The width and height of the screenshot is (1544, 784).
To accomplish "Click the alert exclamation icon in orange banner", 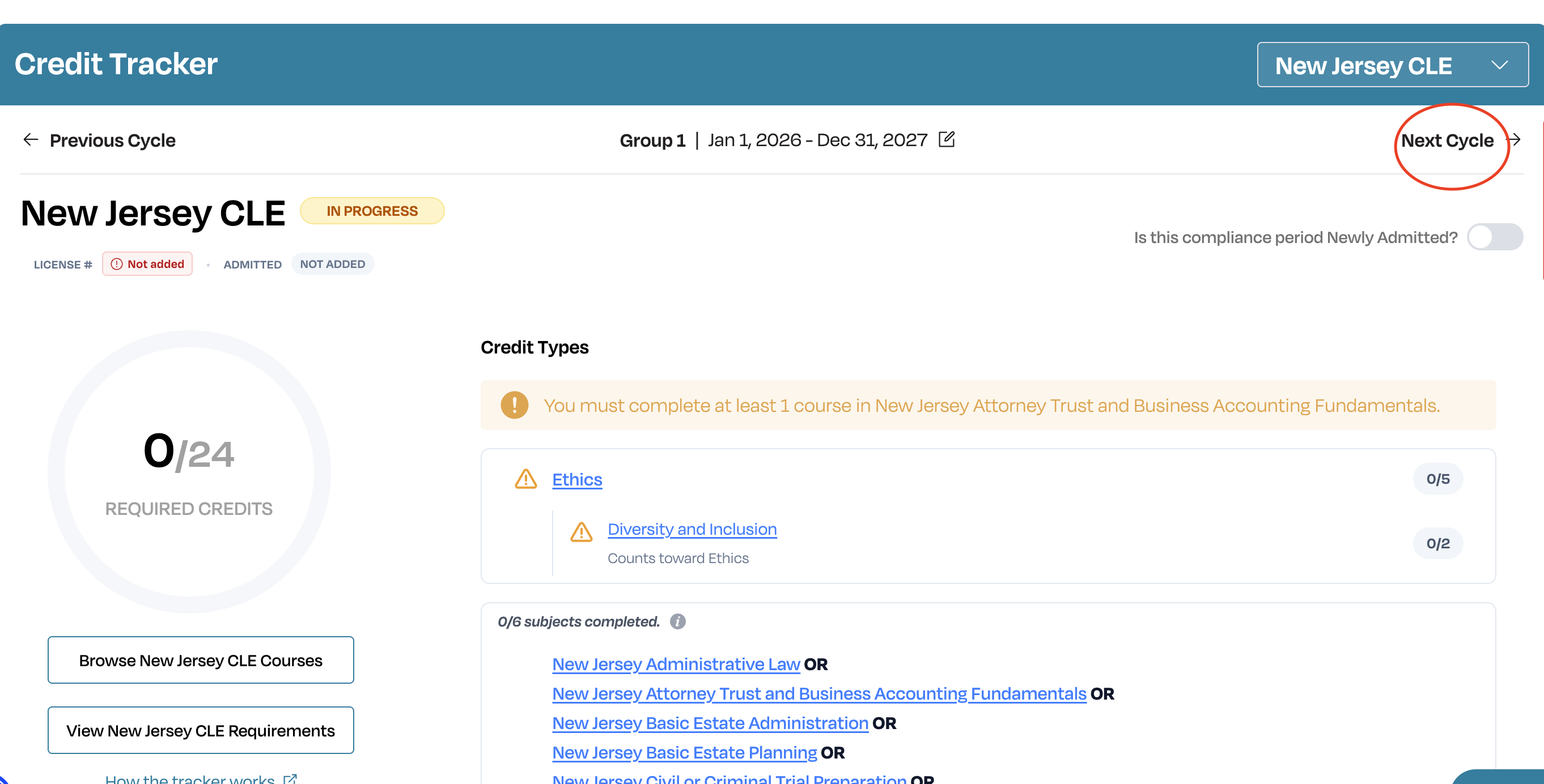I will 514,405.
